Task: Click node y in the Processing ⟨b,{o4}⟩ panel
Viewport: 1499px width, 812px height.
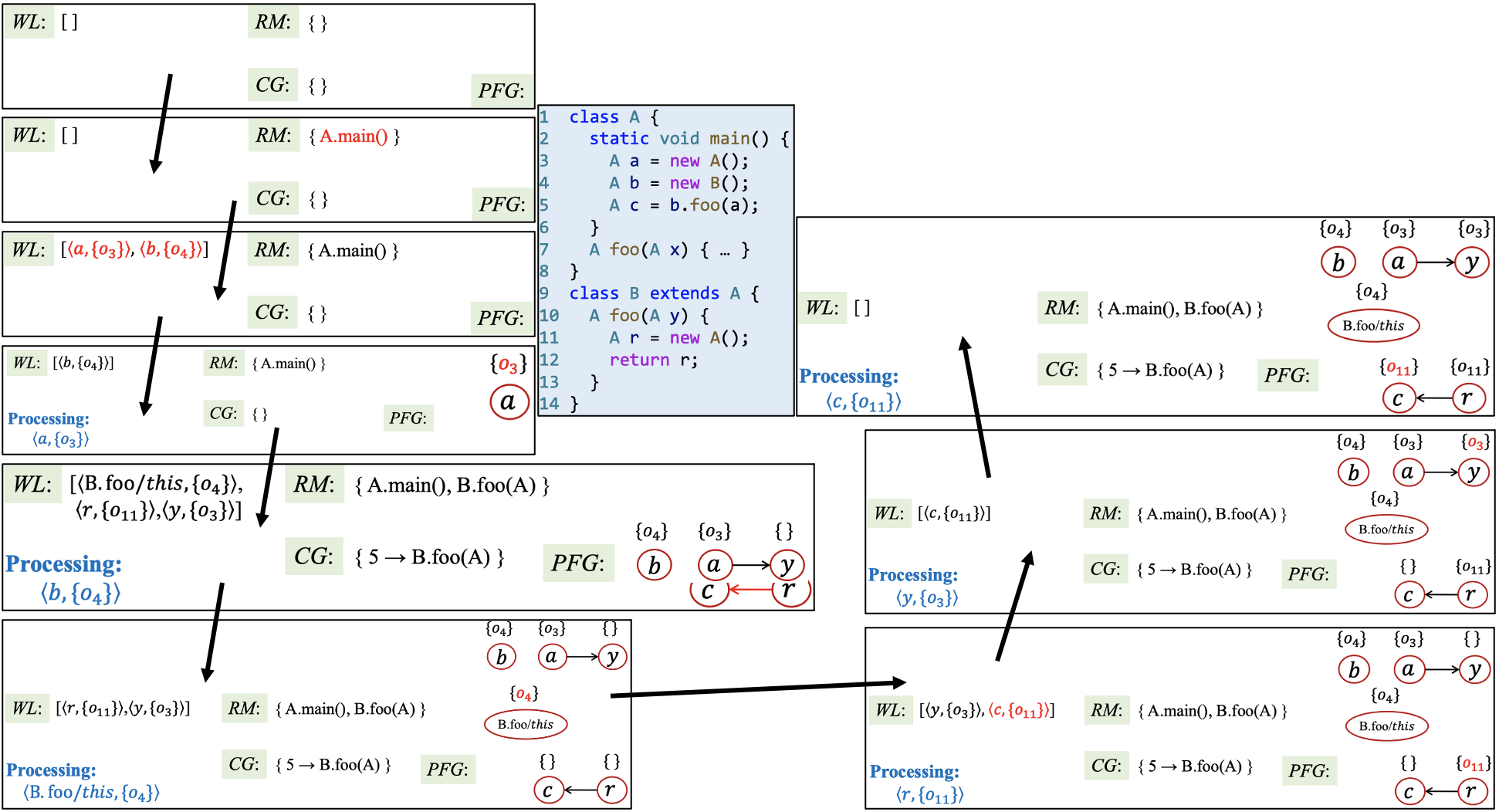Action: (787, 566)
